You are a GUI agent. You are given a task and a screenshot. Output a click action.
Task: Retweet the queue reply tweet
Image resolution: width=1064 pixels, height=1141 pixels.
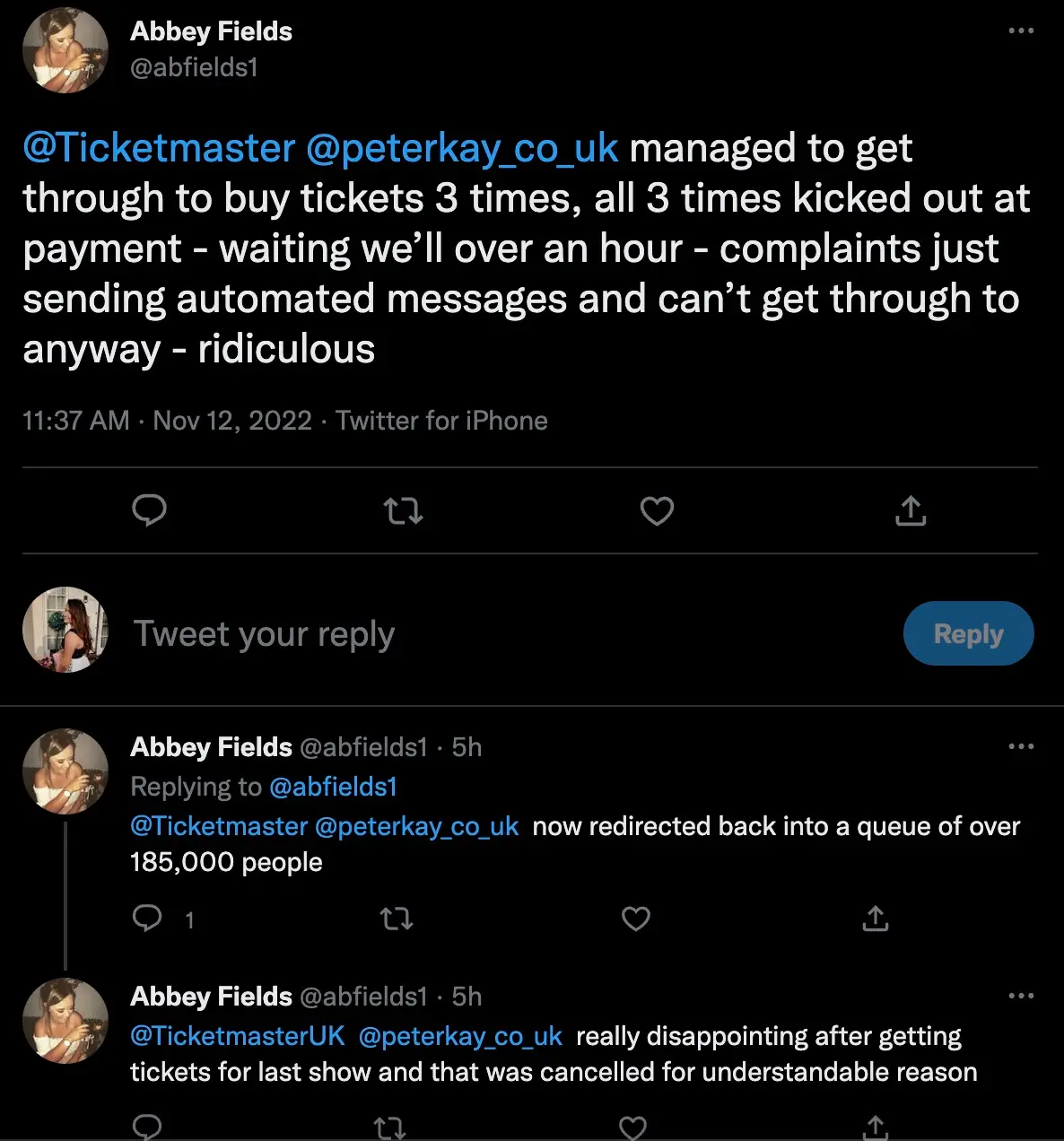point(396,919)
